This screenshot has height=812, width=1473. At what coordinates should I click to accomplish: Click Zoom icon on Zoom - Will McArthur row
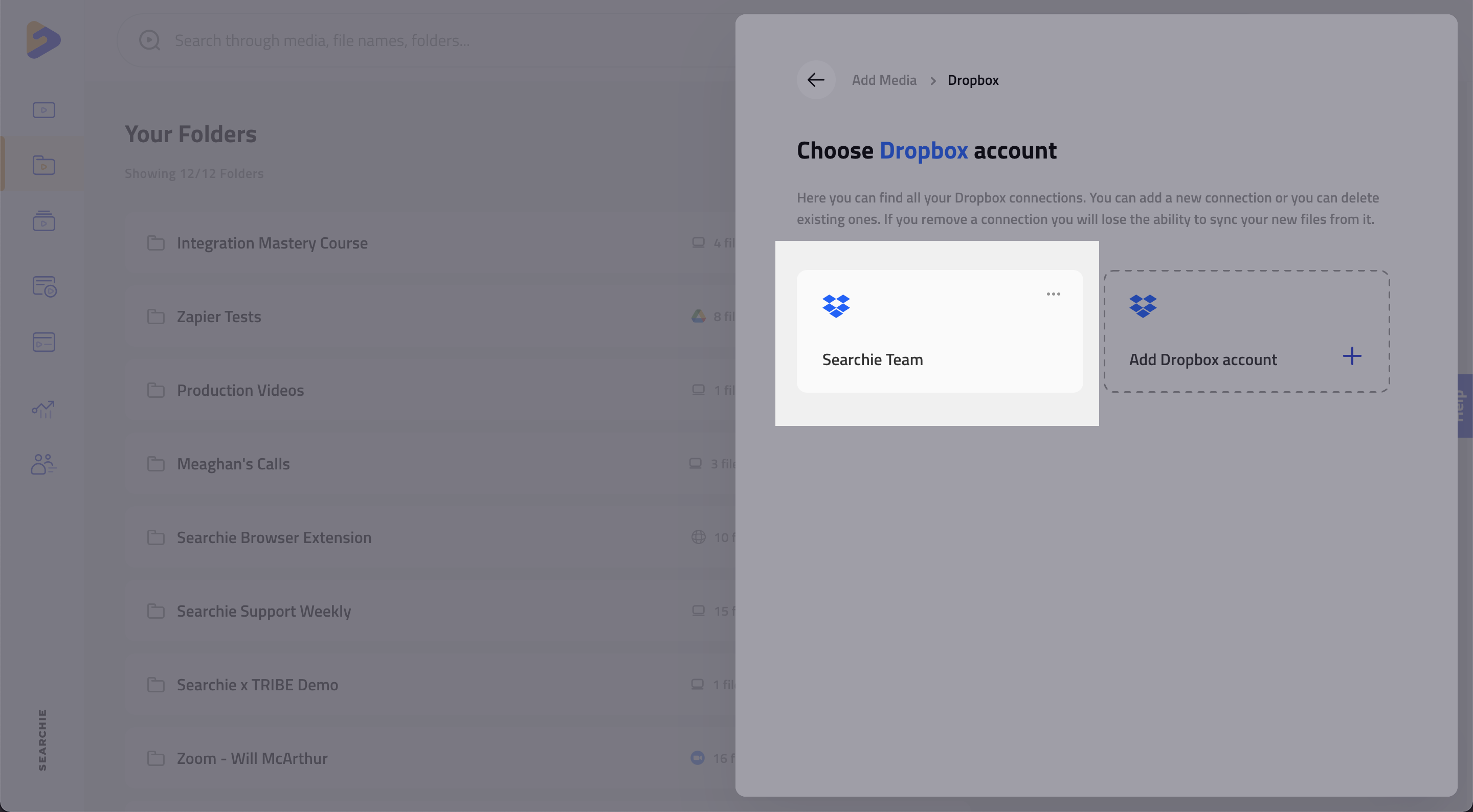(697, 758)
